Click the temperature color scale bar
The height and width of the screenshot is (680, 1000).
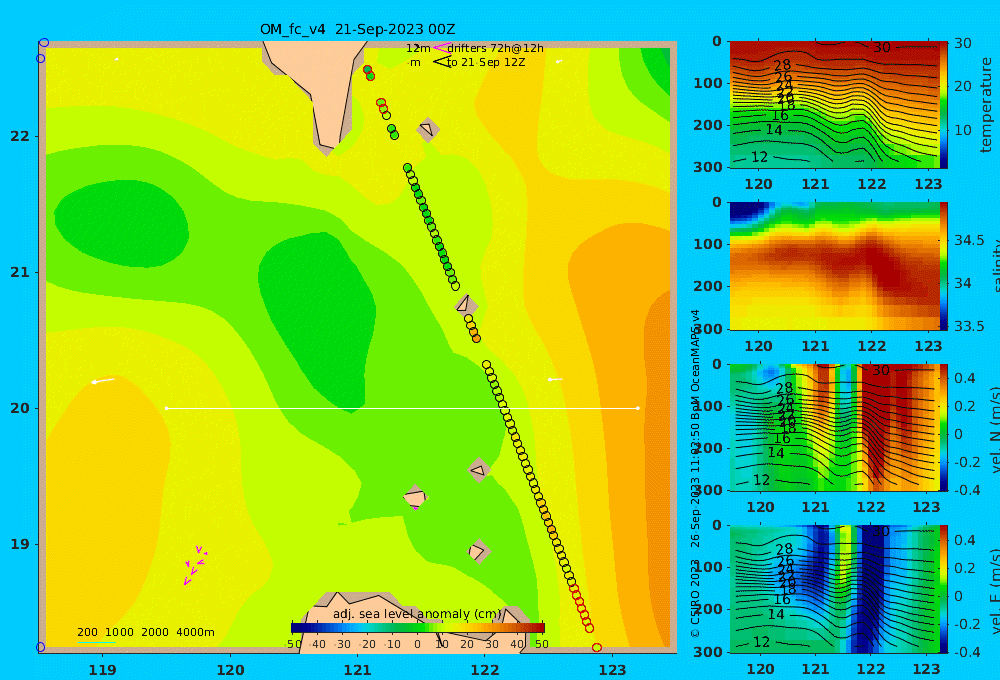point(944,105)
